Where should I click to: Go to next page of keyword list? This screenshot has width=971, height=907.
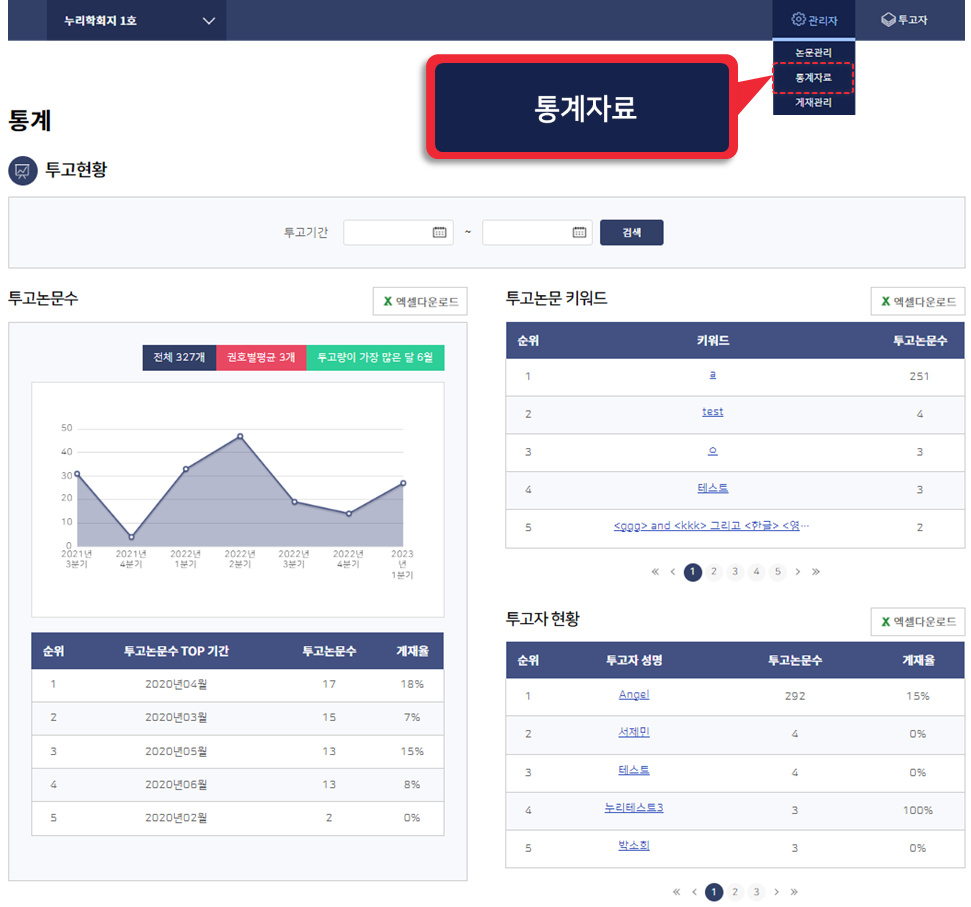(797, 572)
